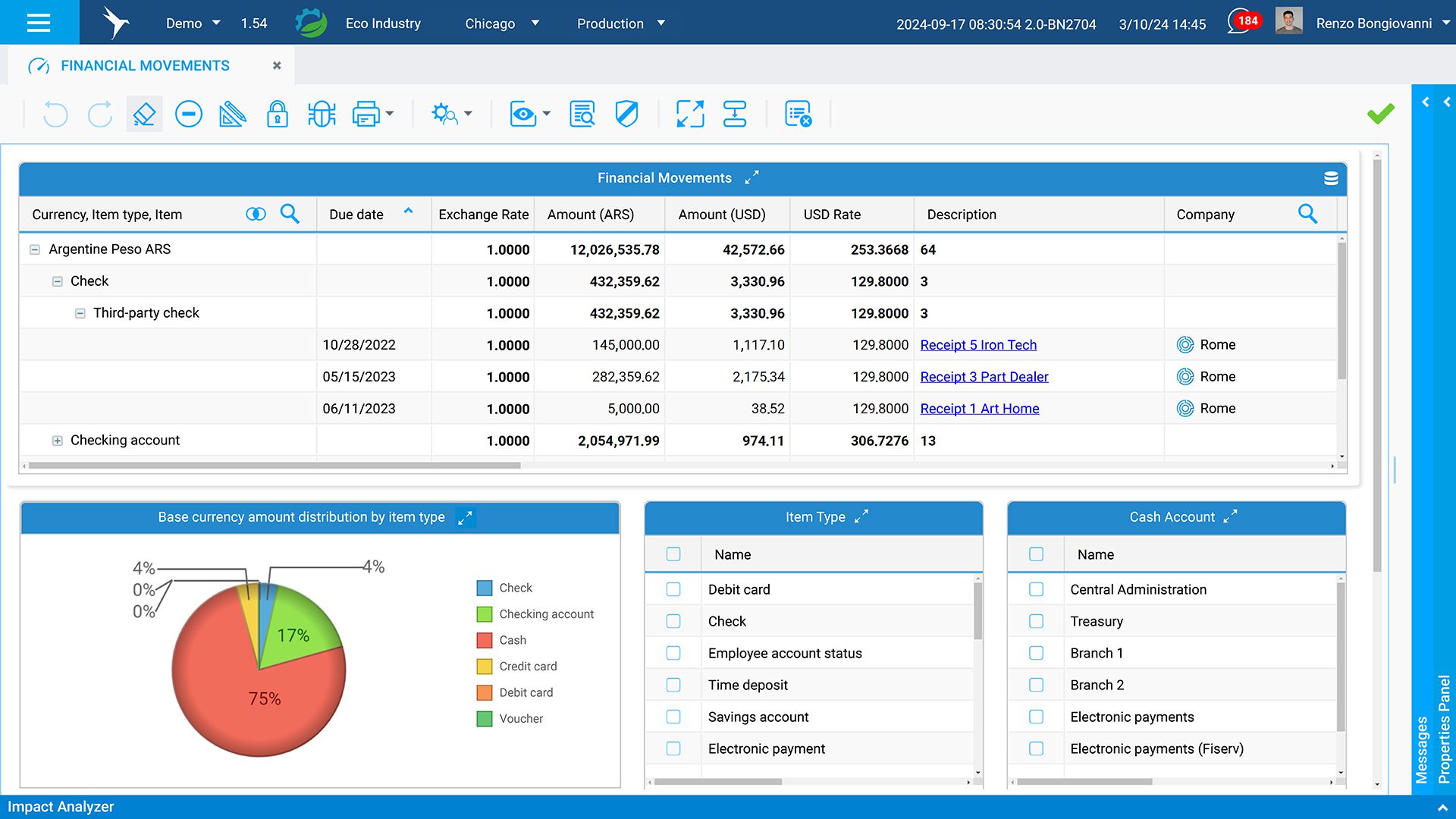Open the Receipt 3 Part Dealer link

point(984,377)
